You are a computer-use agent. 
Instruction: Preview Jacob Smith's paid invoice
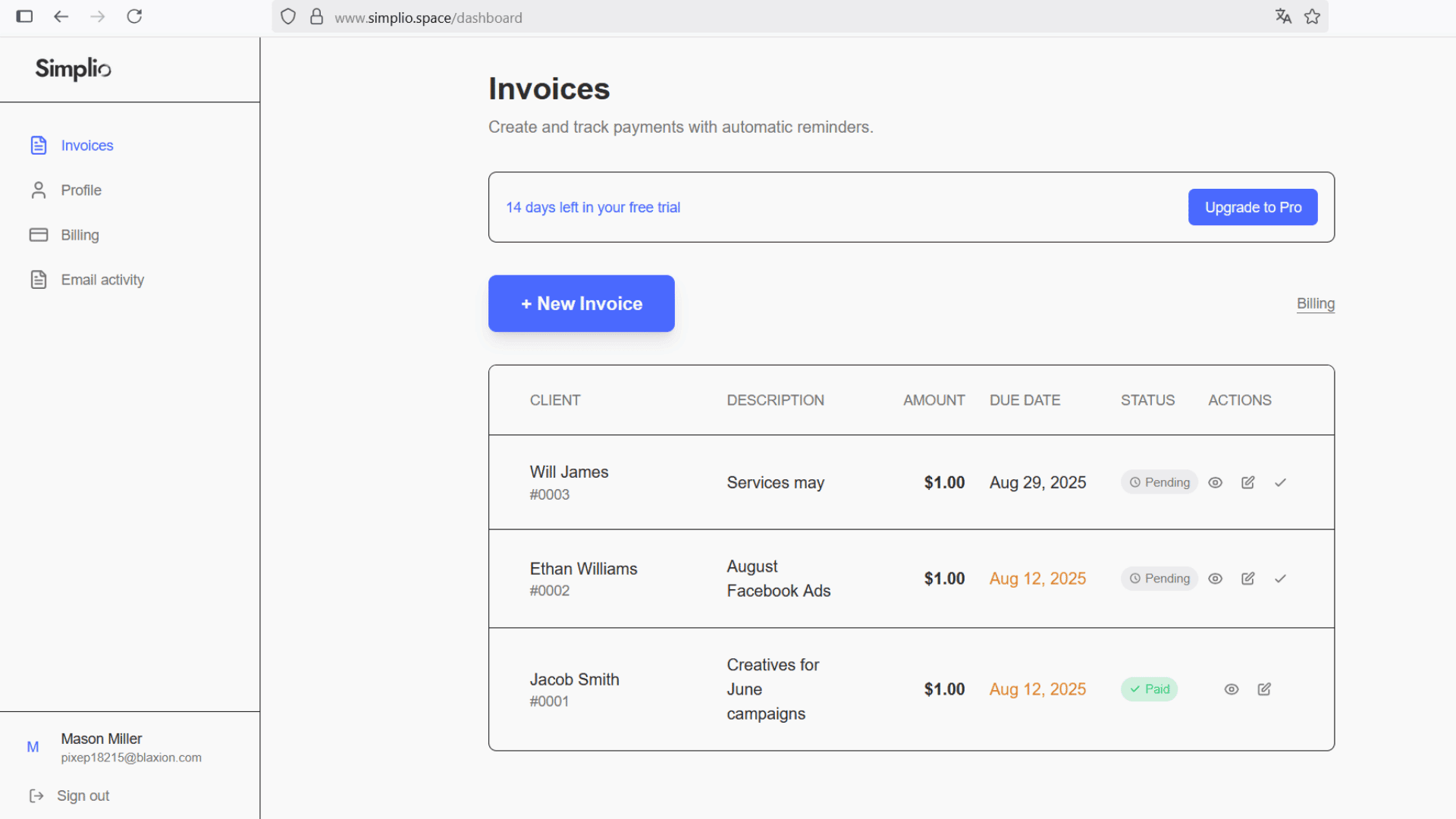1231,689
